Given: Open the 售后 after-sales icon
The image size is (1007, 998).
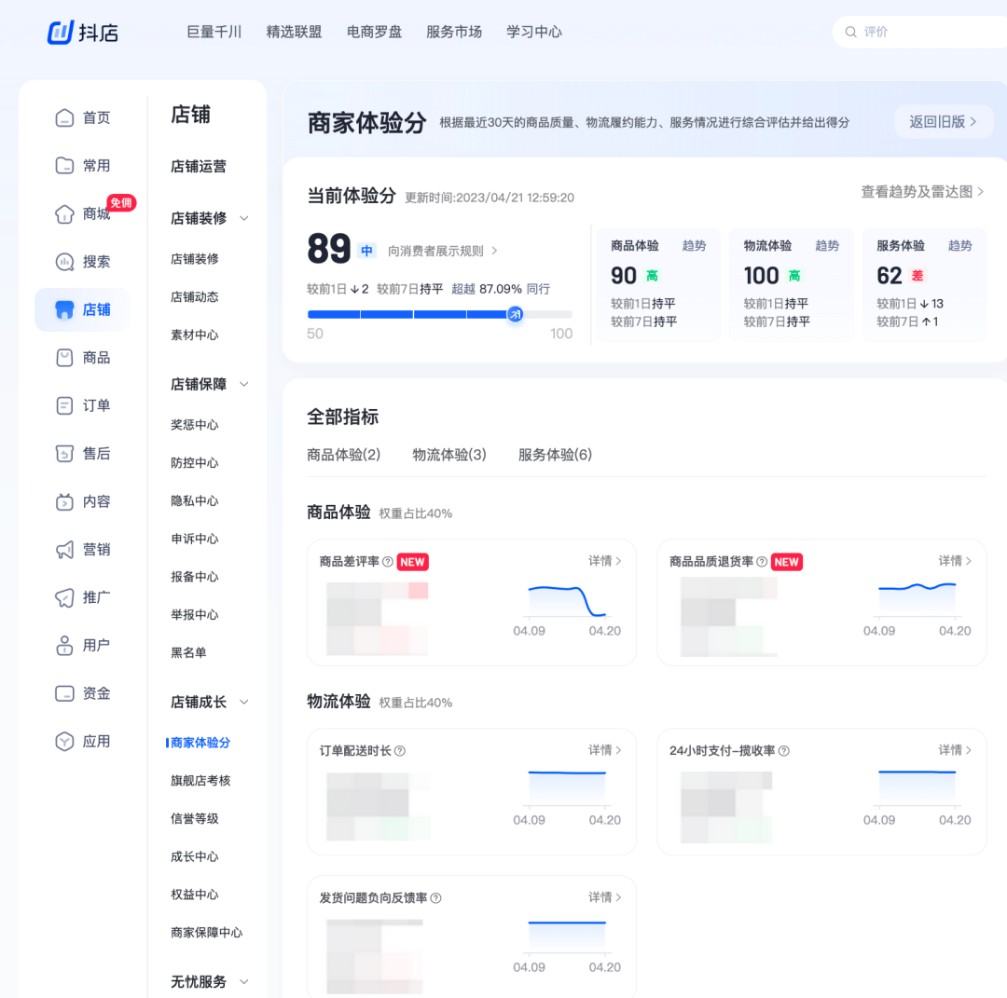Looking at the screenshot, I should point(64,453).
